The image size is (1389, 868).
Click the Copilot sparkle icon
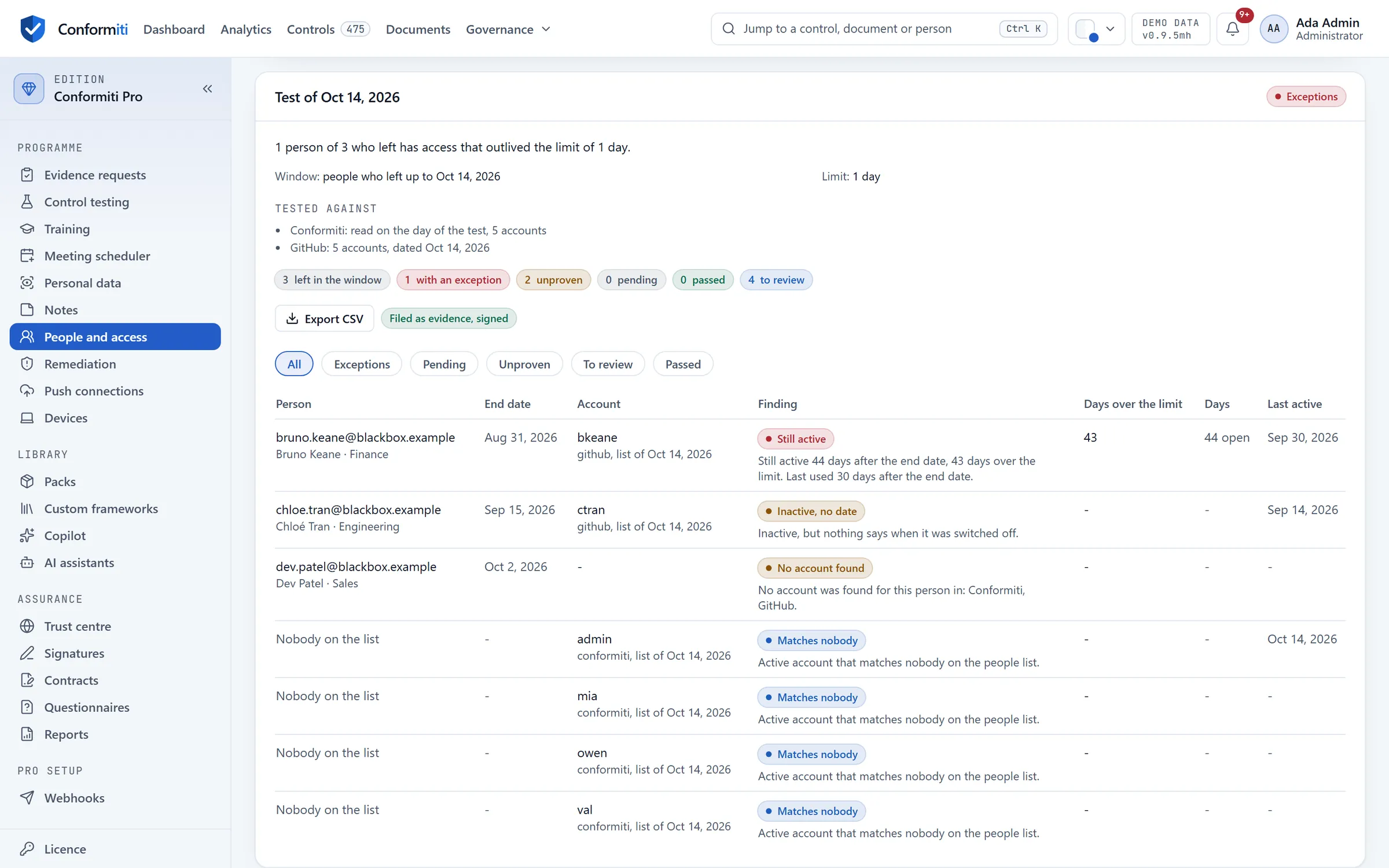pos(27,536)
